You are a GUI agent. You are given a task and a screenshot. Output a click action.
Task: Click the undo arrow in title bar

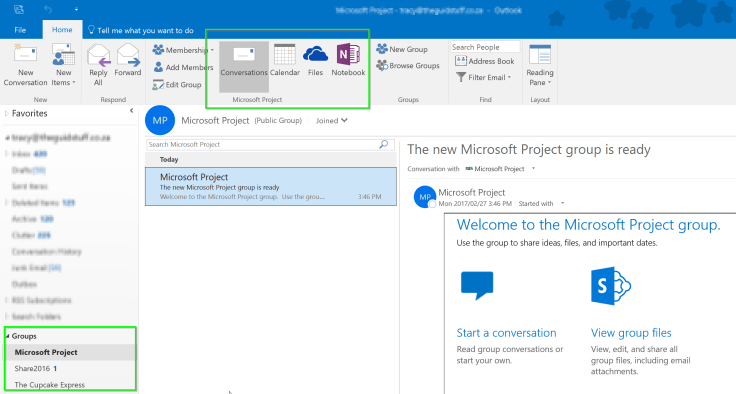coord(48,9)
